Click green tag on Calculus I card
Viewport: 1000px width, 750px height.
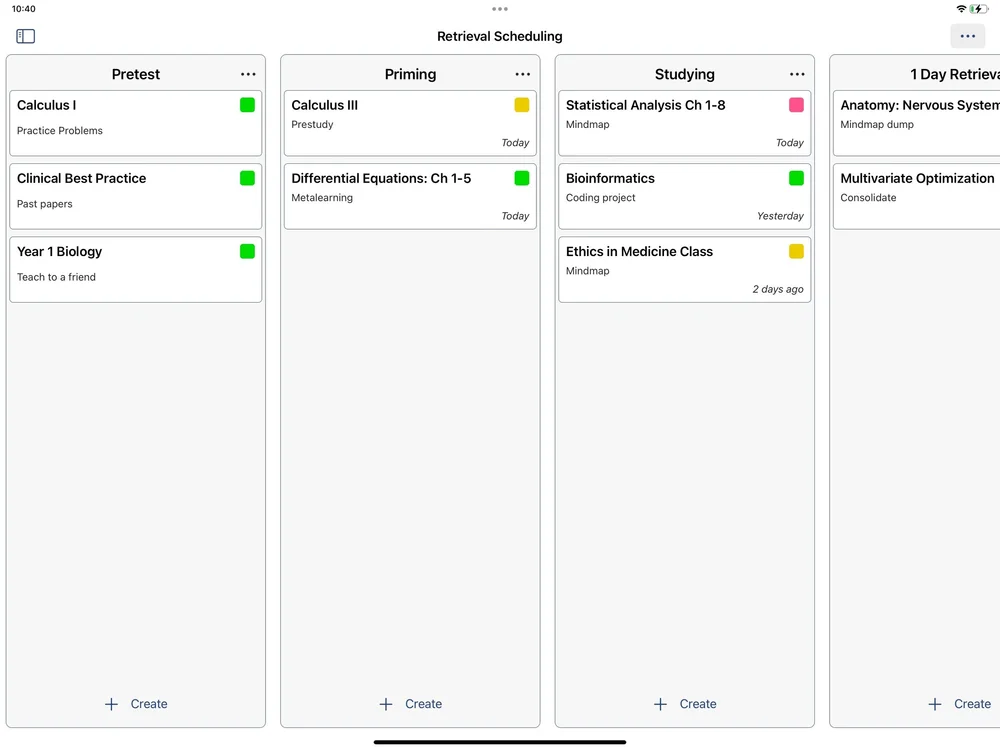pos(247,105)
